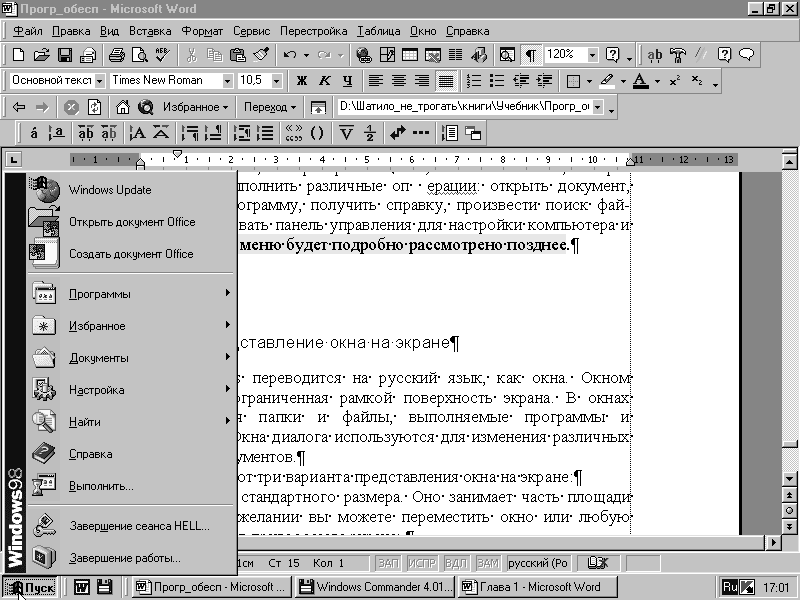Choose Выполнить... in the Start menu
Viewport: 800px width, 600px height.
pos(132,486)
